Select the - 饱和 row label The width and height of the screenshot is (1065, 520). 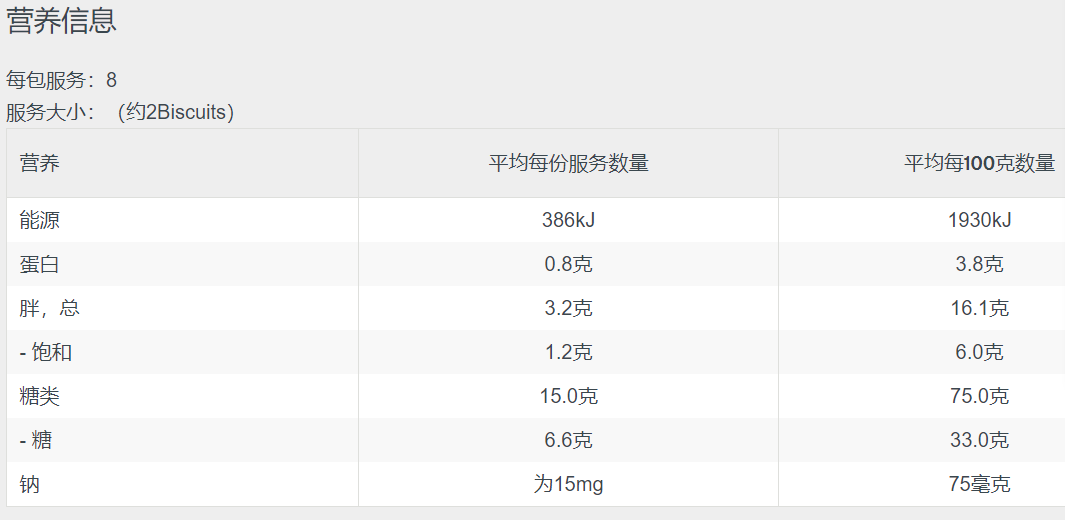tap(46, 352)
